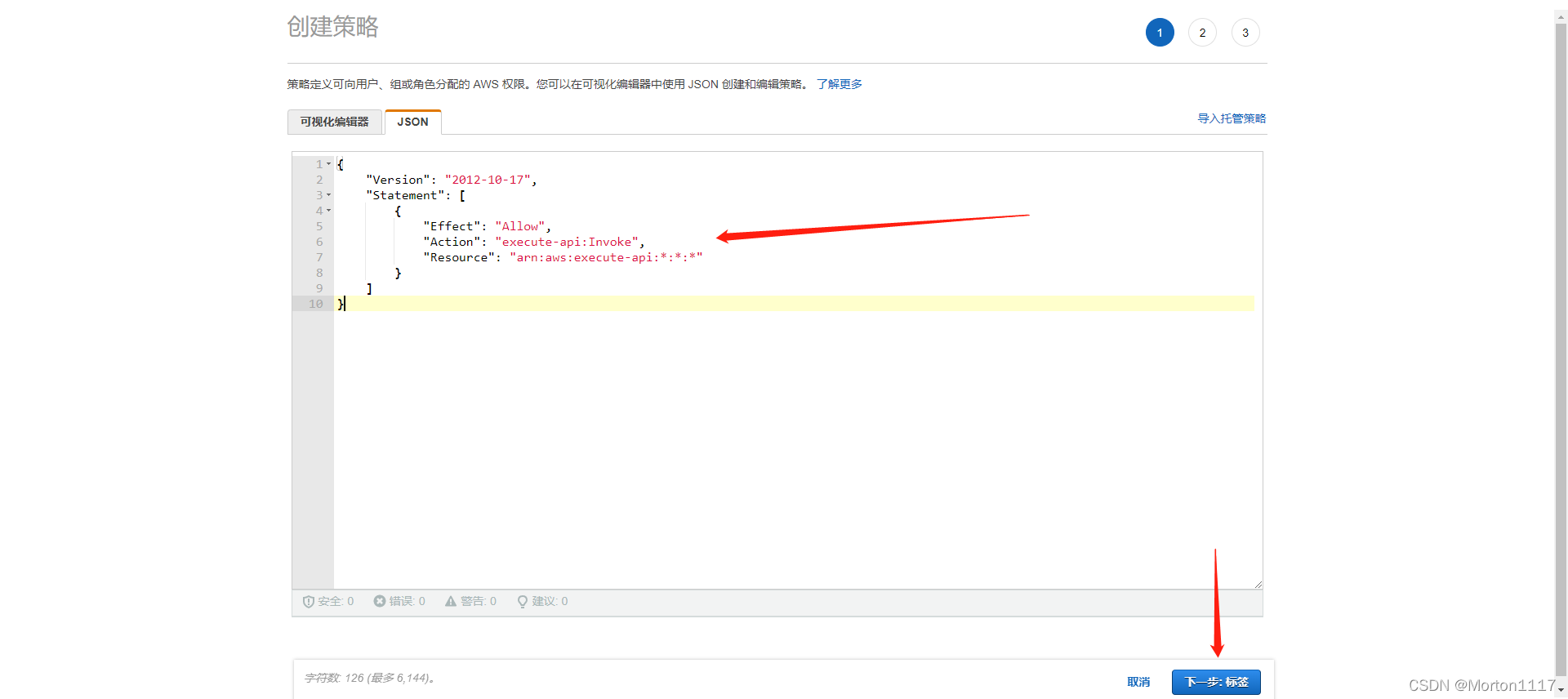Viewport: 1568px width, 699px height.
Task: Click the 下一步: 标签 button
Action: click(x=1216, y=682)
